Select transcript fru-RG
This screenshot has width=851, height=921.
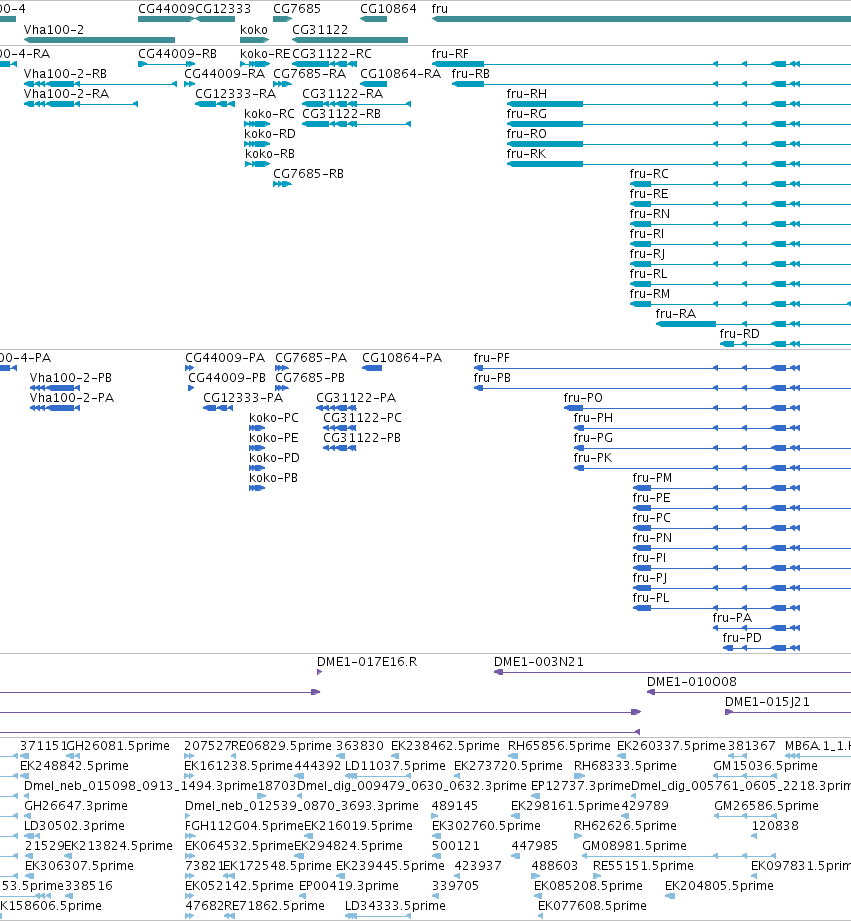(527, 114)
